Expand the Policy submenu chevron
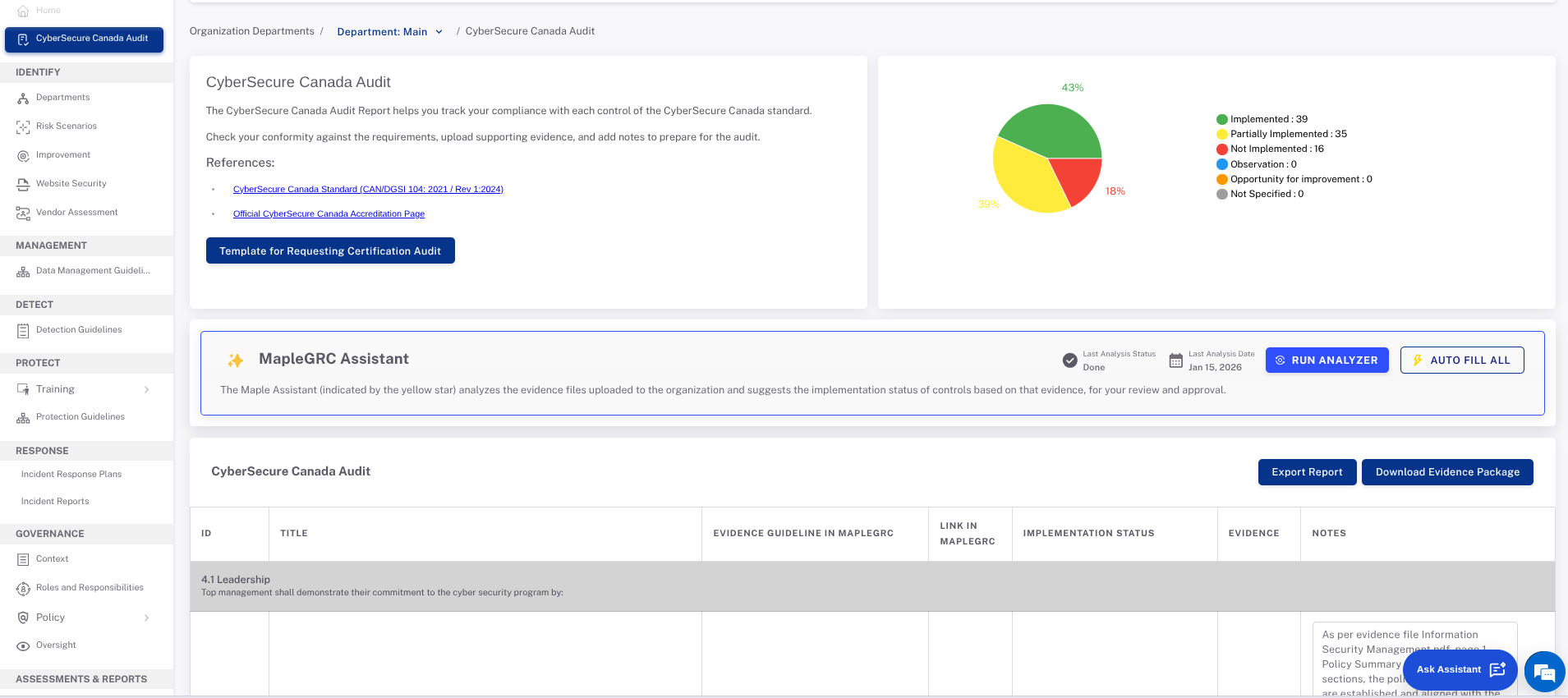Viewport: 1568px width, 698px height. click(x=146, y=618)
